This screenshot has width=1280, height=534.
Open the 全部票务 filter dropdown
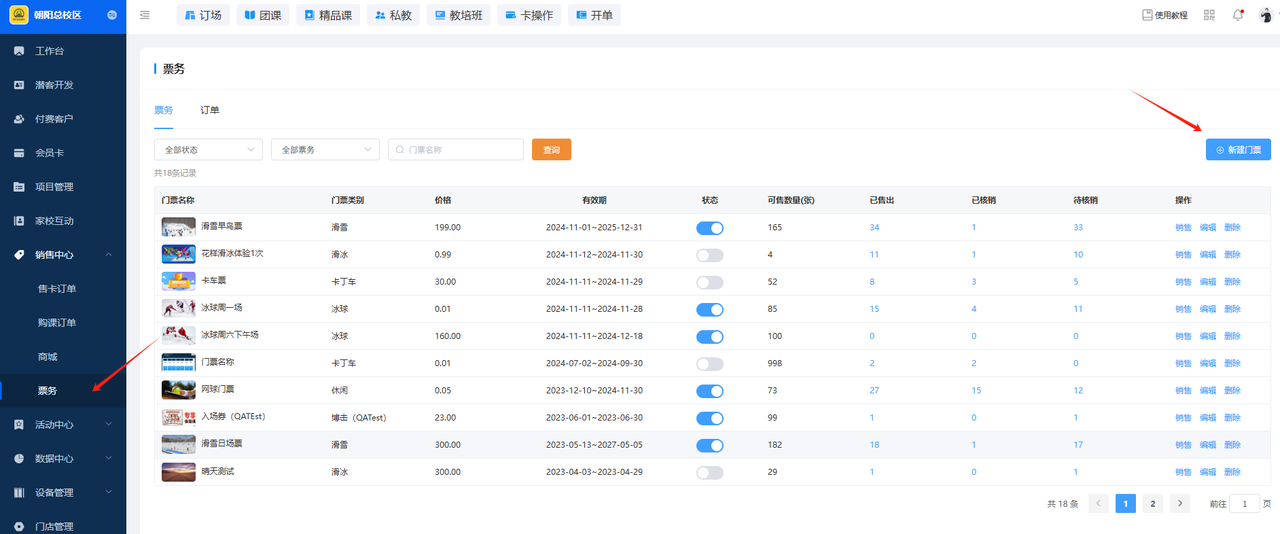tap(325, 150)
